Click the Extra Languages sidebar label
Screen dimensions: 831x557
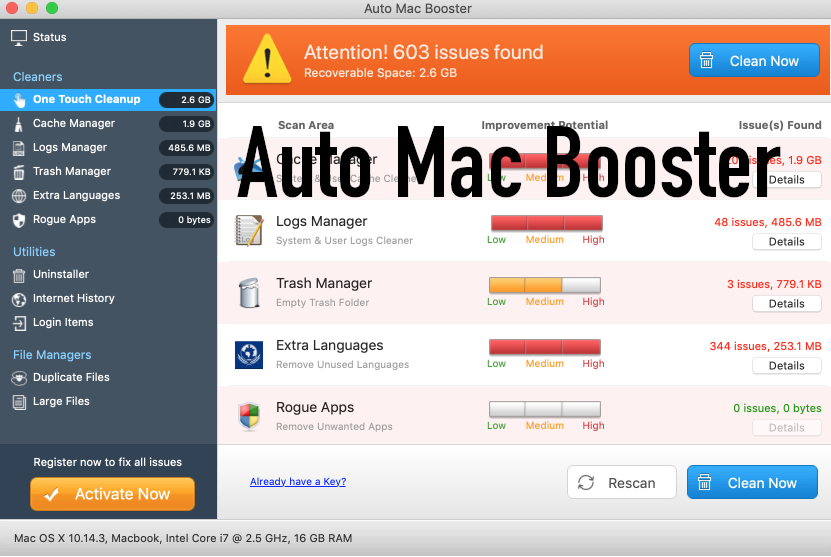(76, 196)
